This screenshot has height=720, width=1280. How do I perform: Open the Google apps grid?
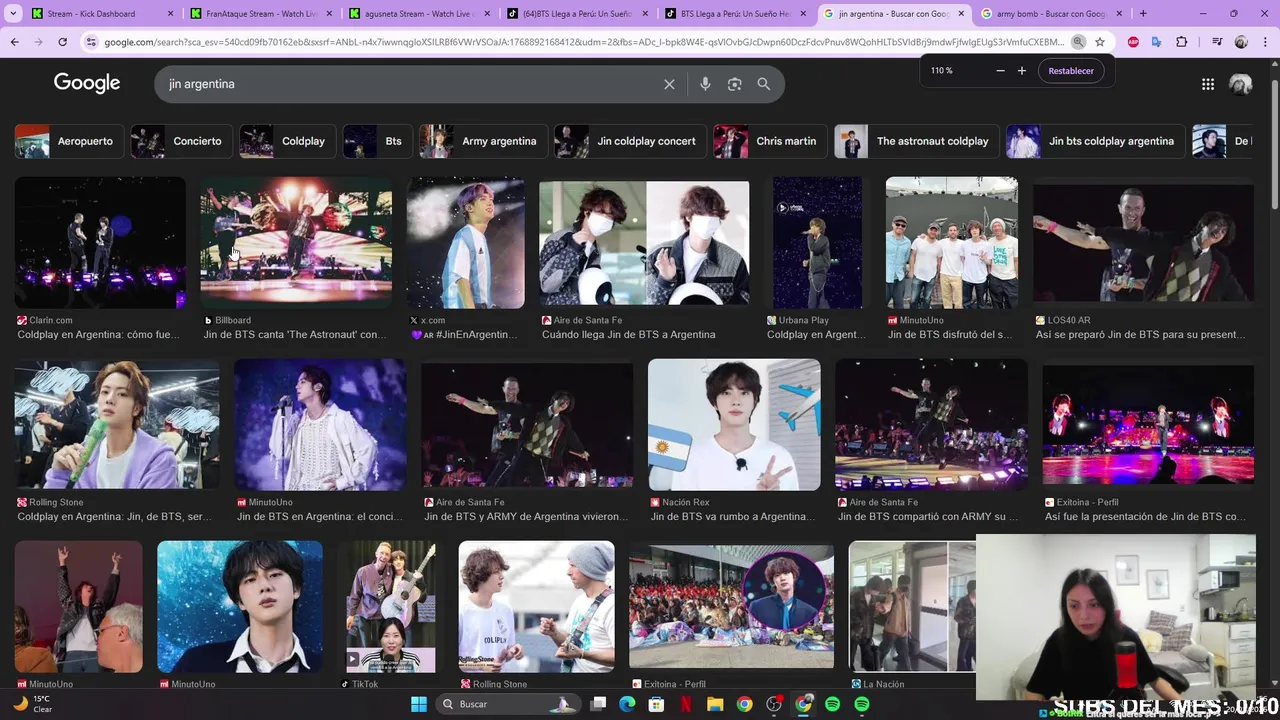click(1208, 84)
